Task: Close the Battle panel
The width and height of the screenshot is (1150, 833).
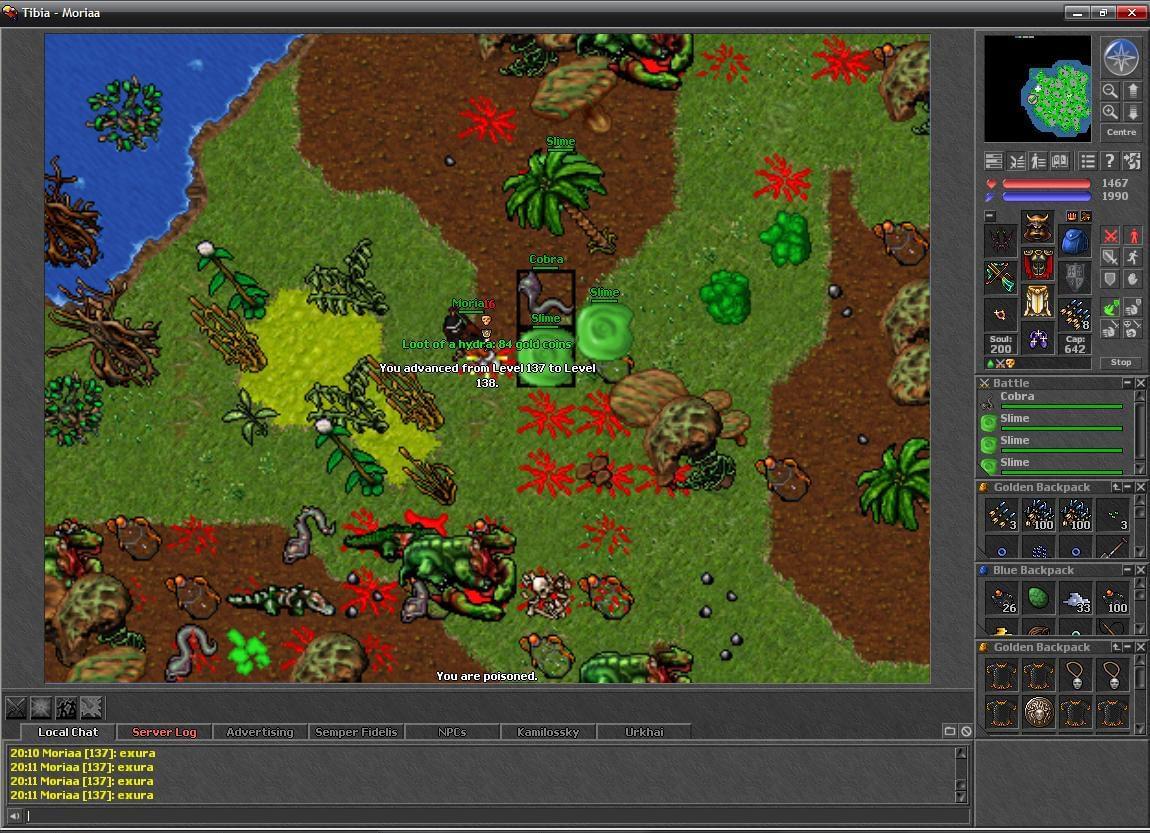Action: point(1140,383)
